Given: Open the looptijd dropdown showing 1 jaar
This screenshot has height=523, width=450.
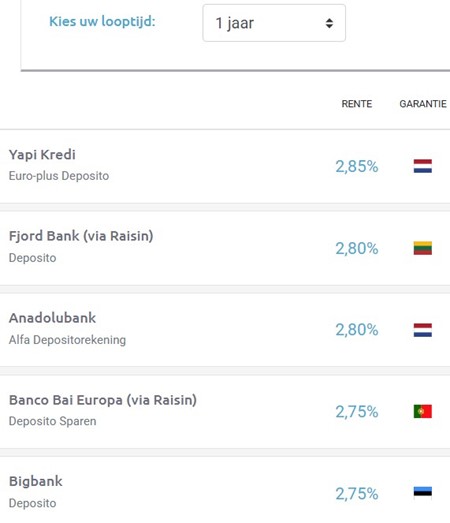Looking at the screenshot, I should pyautogui.click(x=274, y=23).
